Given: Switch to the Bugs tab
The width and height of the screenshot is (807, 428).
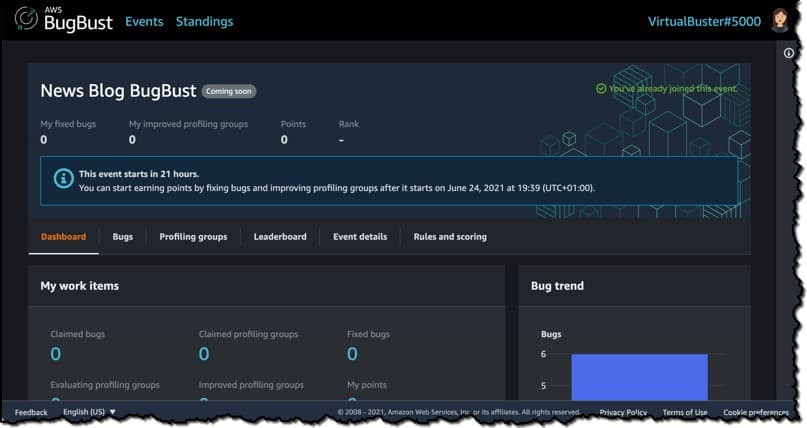Looking at the screenshot, I should pyautogui.click(x=123, y=237).
